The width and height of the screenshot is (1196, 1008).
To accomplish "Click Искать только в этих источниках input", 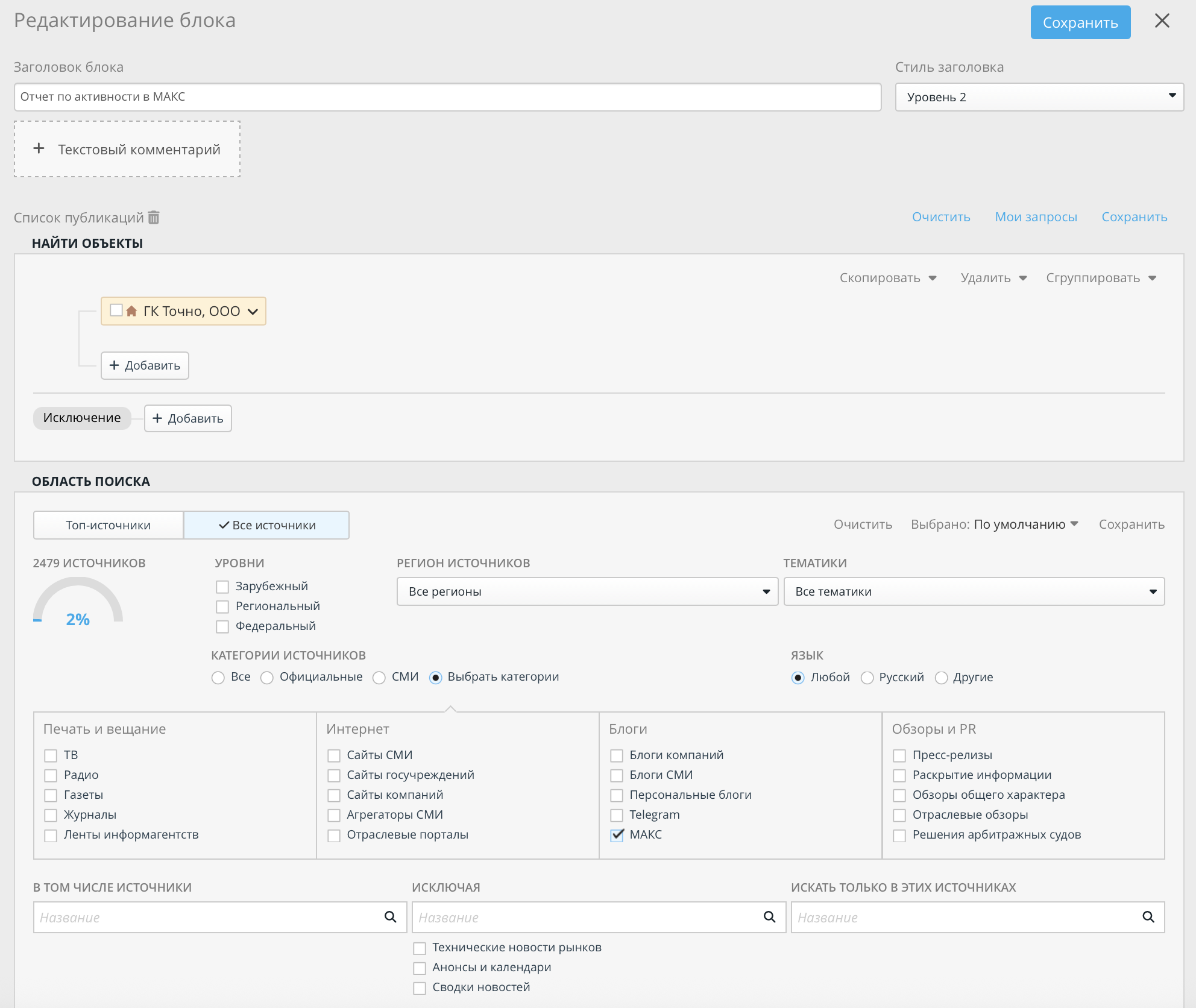I will [978, 917].
